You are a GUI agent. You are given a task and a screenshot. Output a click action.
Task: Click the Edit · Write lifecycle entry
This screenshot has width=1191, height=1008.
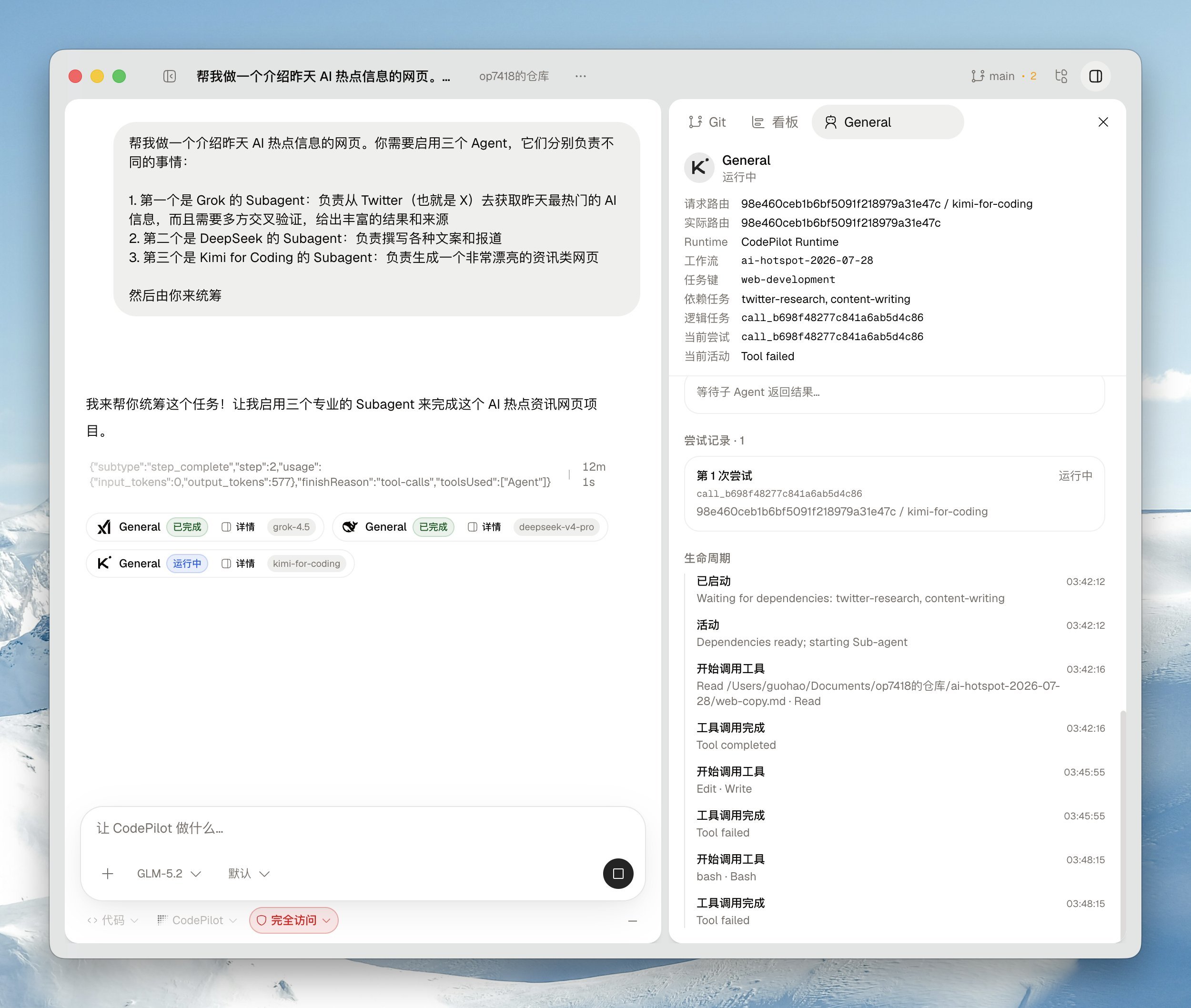[900, 780]
